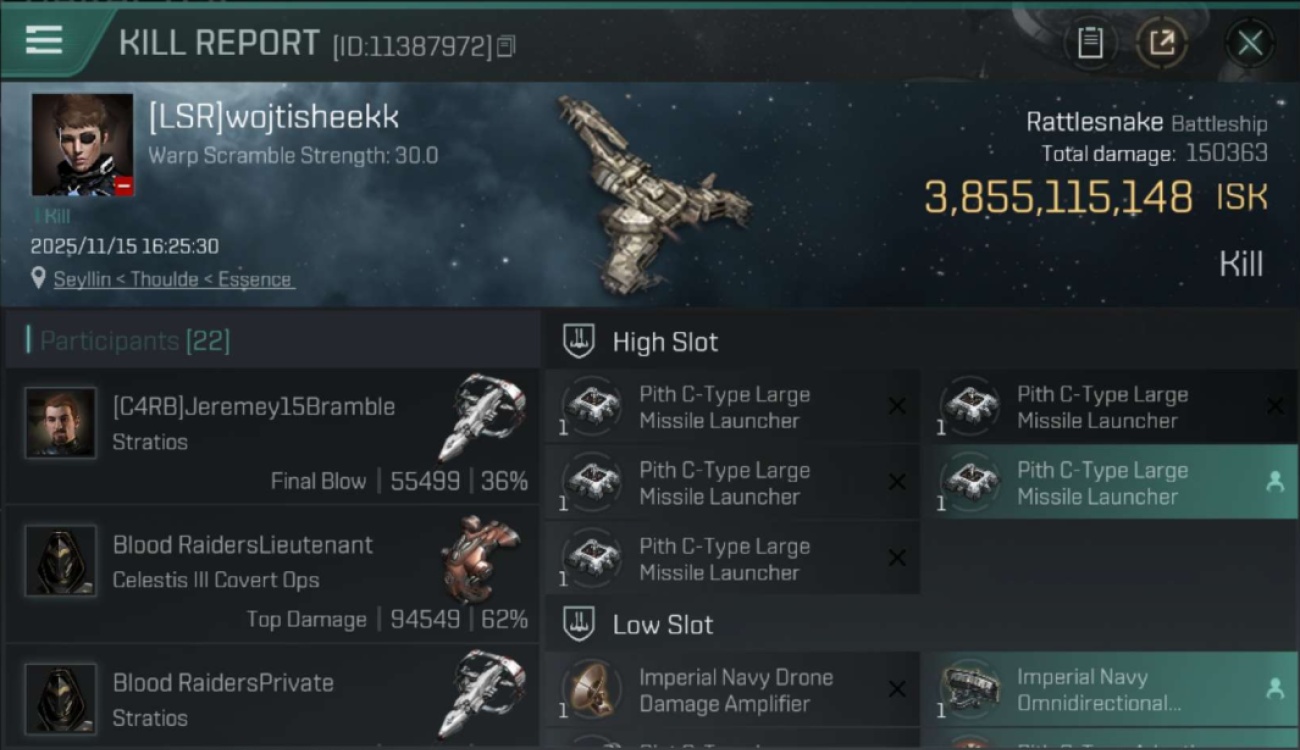Open the Participants [22] tab header
This screenshot has height=750, width=1300.
pyautogui.click(x=135, y=341)
